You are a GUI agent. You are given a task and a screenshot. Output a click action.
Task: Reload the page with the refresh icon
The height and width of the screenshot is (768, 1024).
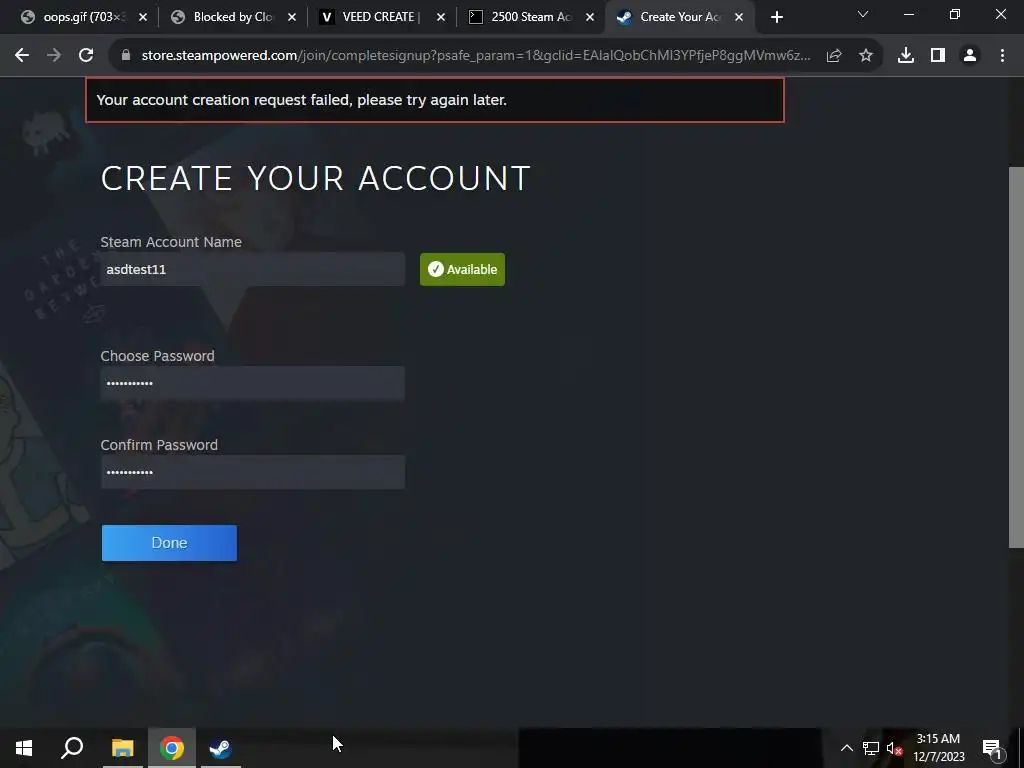point(86,56)
